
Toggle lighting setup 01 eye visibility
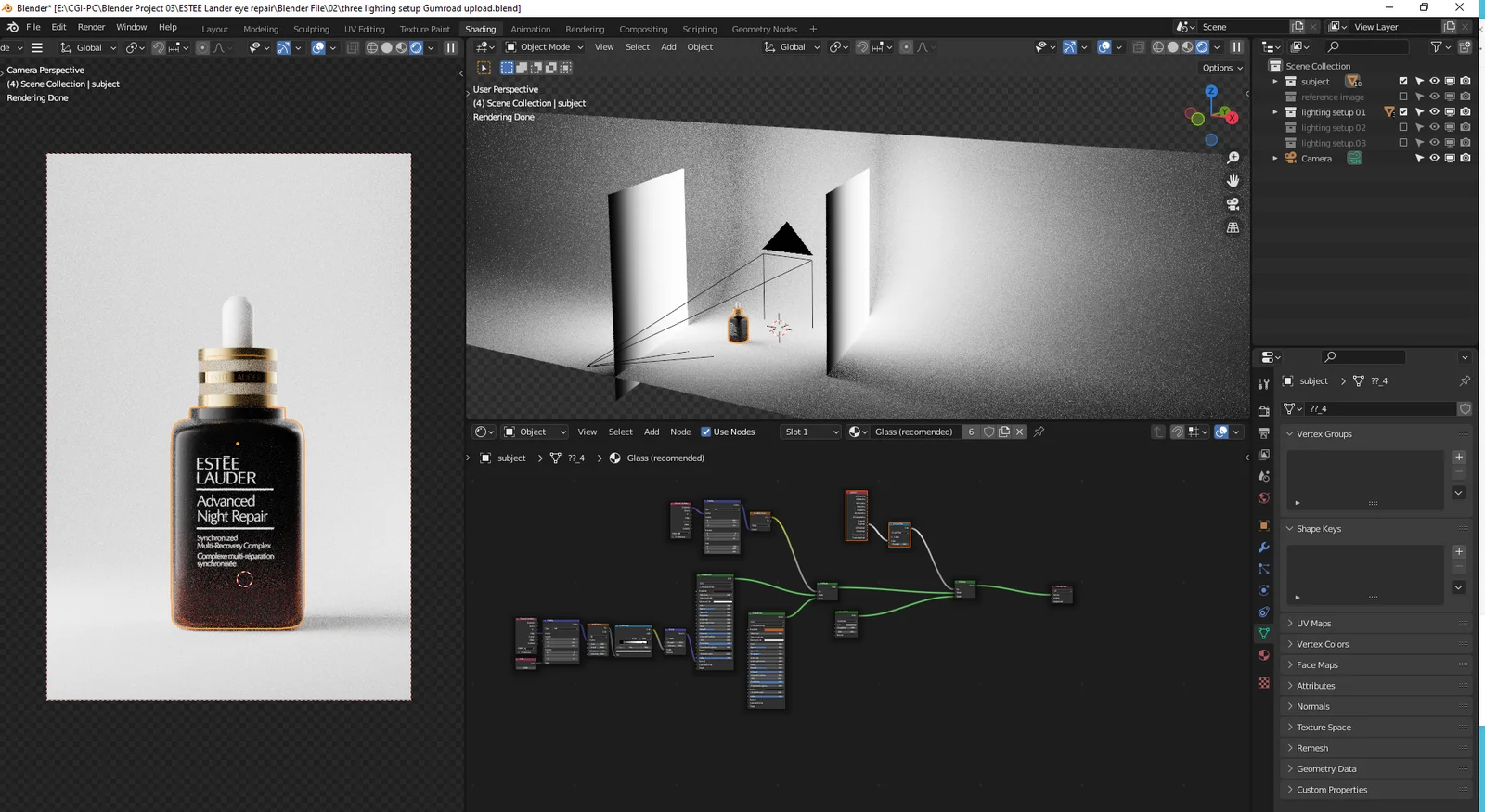1434,112
